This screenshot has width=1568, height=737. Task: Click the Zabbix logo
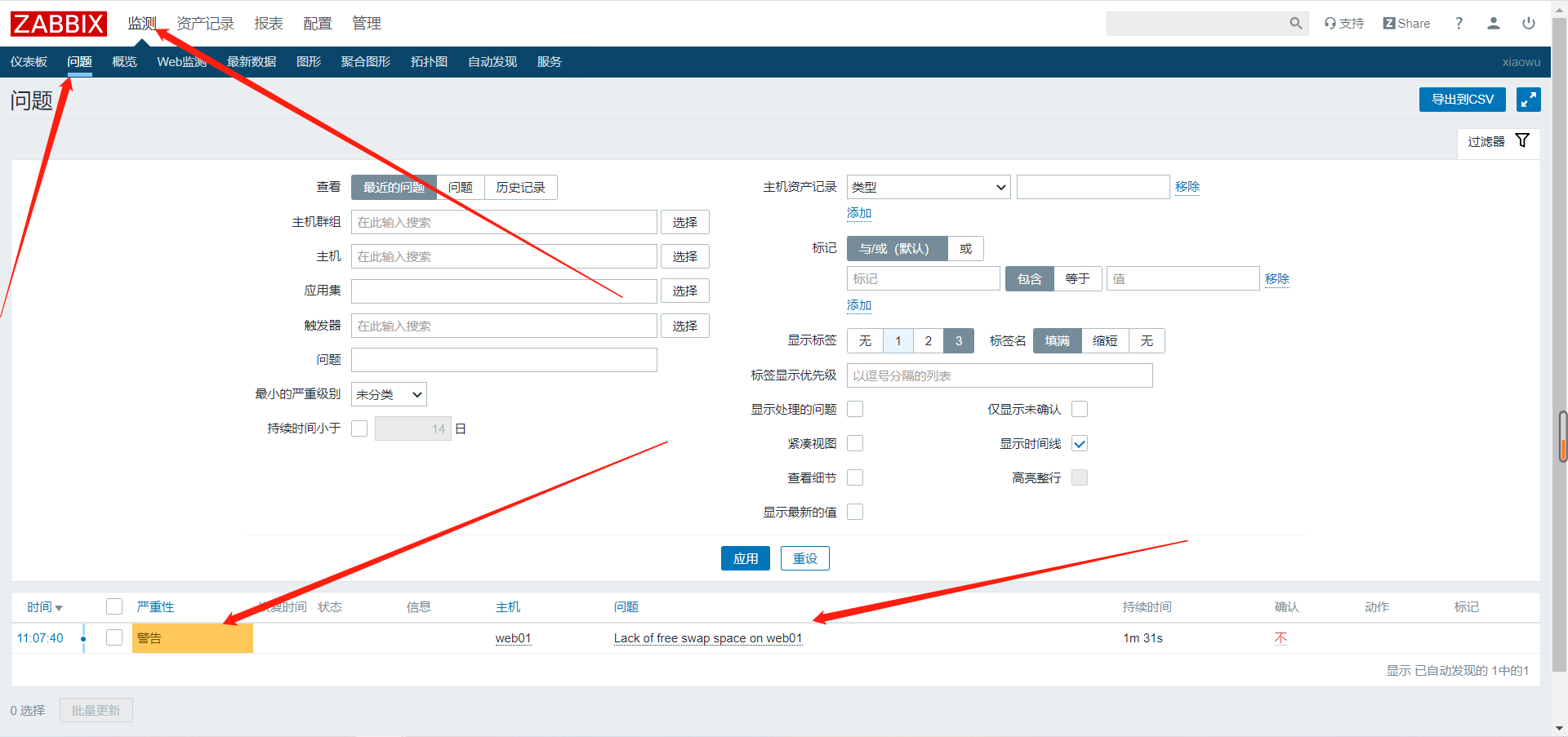click(x=59, y=24)
